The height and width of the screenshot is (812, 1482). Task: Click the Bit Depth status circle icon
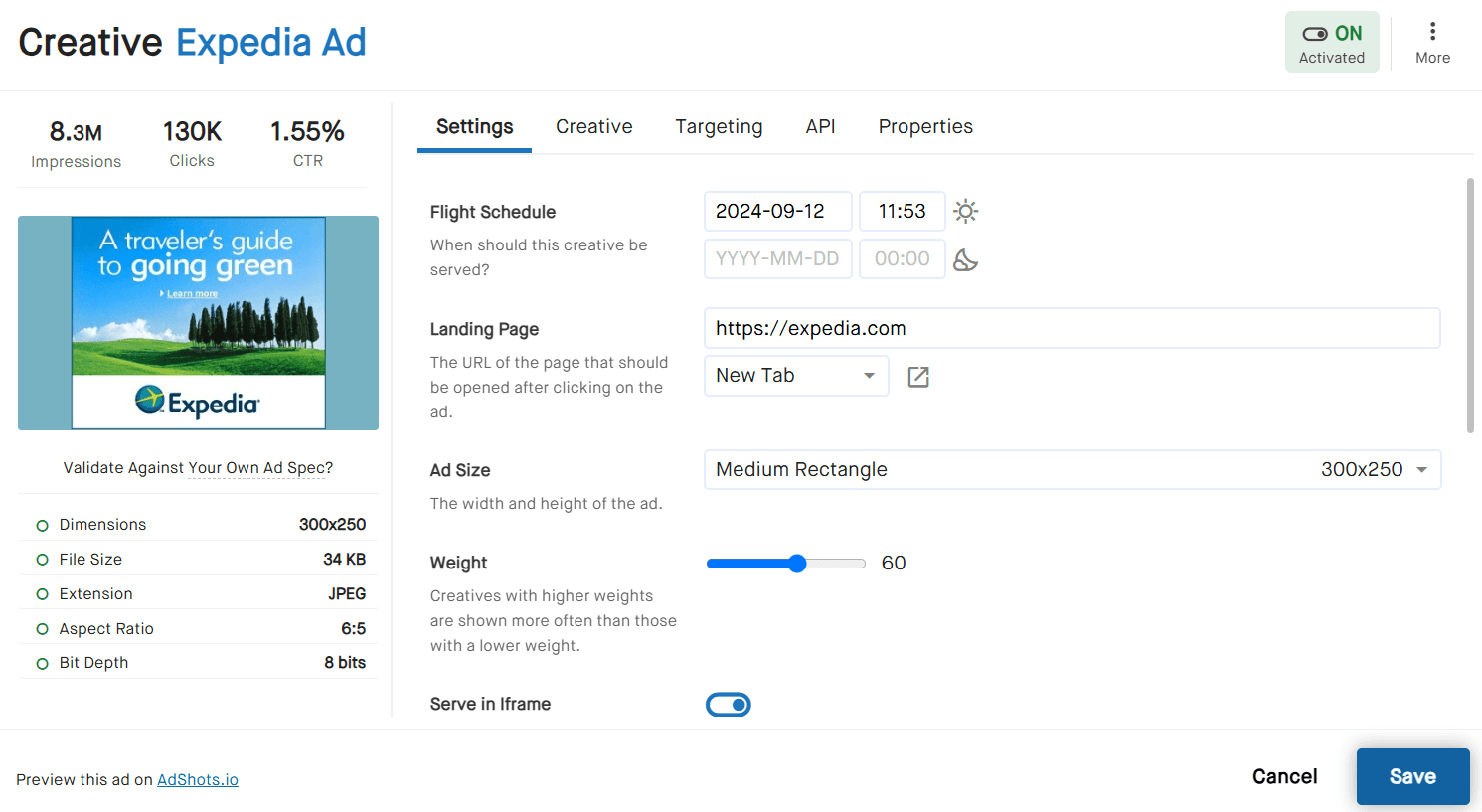pyautogui.click(x=42, y=663)
